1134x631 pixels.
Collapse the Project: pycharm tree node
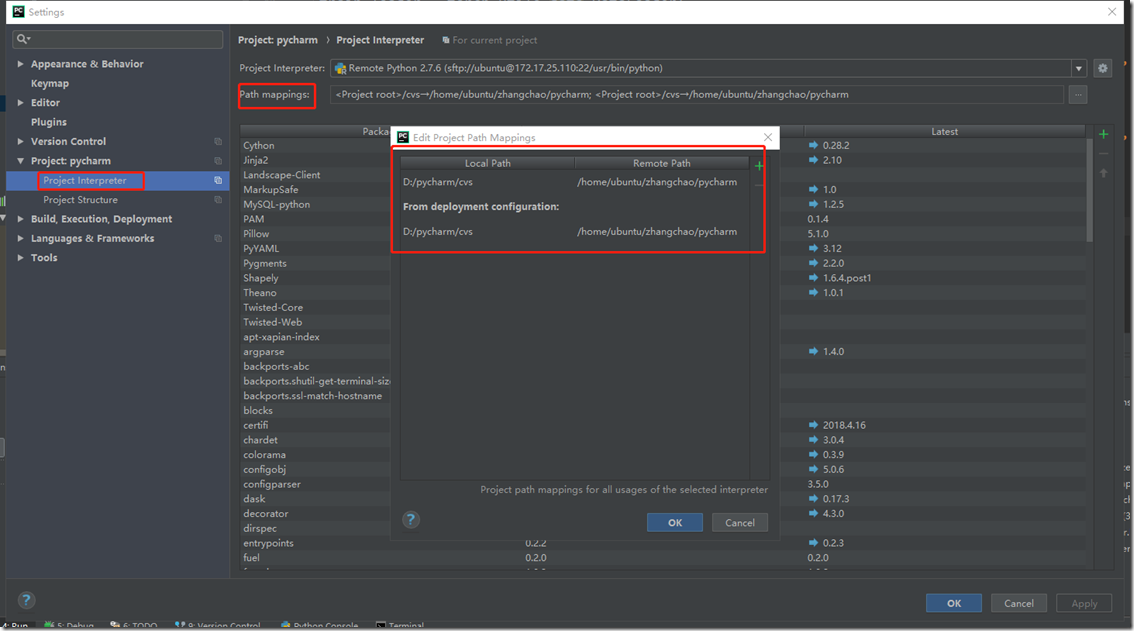point(20,161)
